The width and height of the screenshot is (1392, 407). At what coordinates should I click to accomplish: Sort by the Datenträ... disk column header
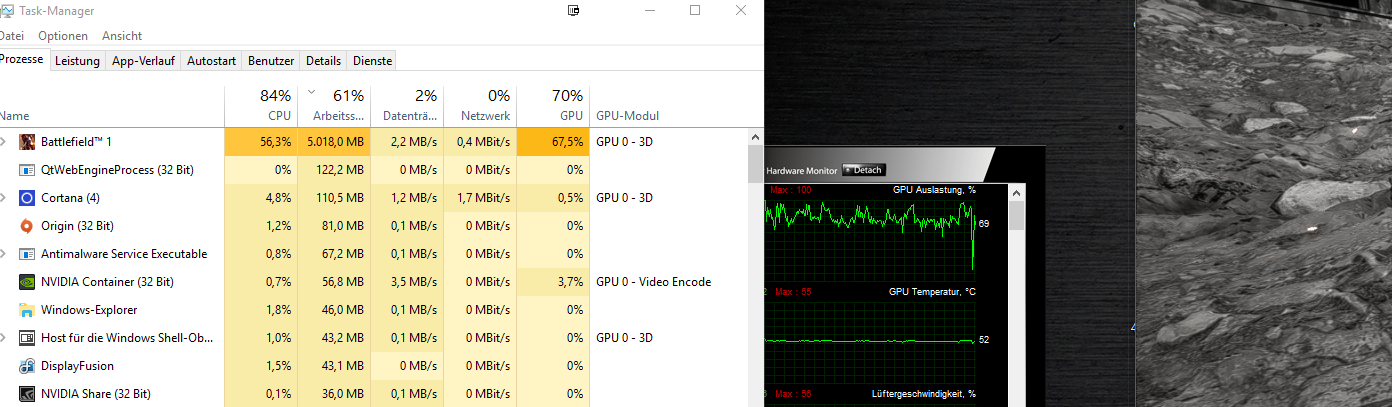click(407, 106)
